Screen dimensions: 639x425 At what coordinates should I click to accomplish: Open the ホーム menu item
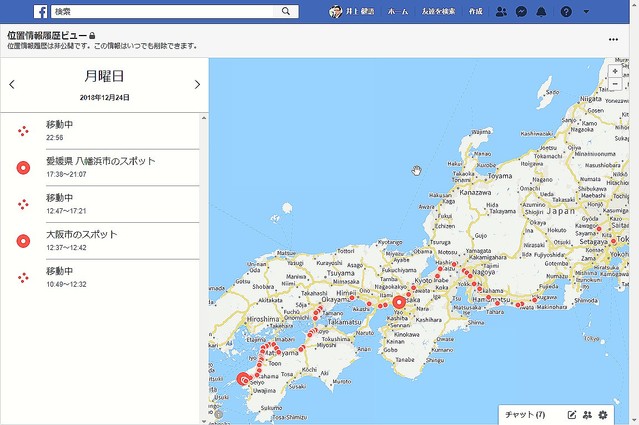[397, 11]
